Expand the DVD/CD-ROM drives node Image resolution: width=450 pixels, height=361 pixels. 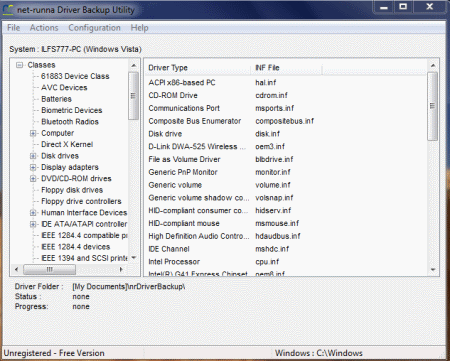point(33,179)
